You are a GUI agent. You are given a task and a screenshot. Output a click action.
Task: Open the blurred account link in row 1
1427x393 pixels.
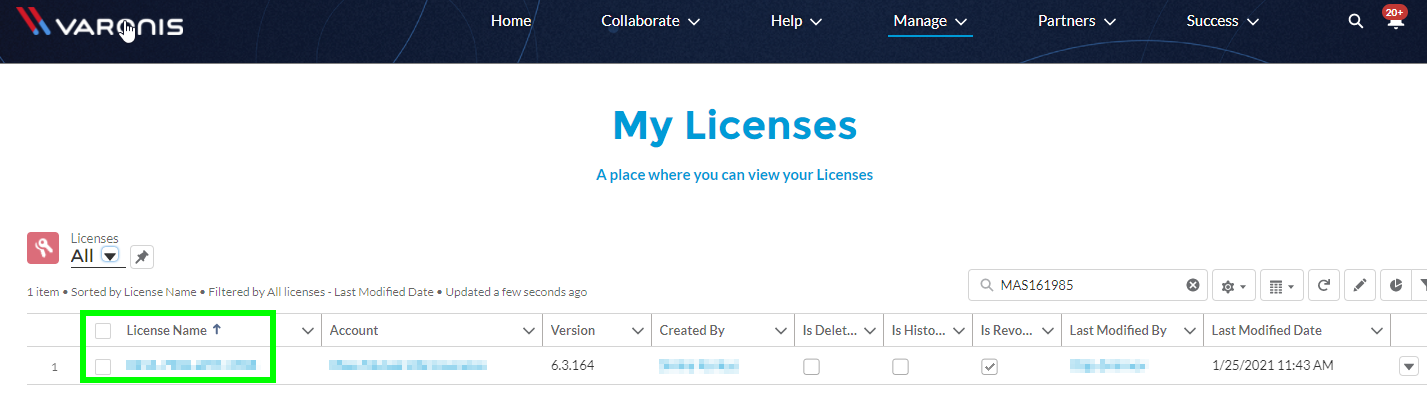[x=408, y=366]
